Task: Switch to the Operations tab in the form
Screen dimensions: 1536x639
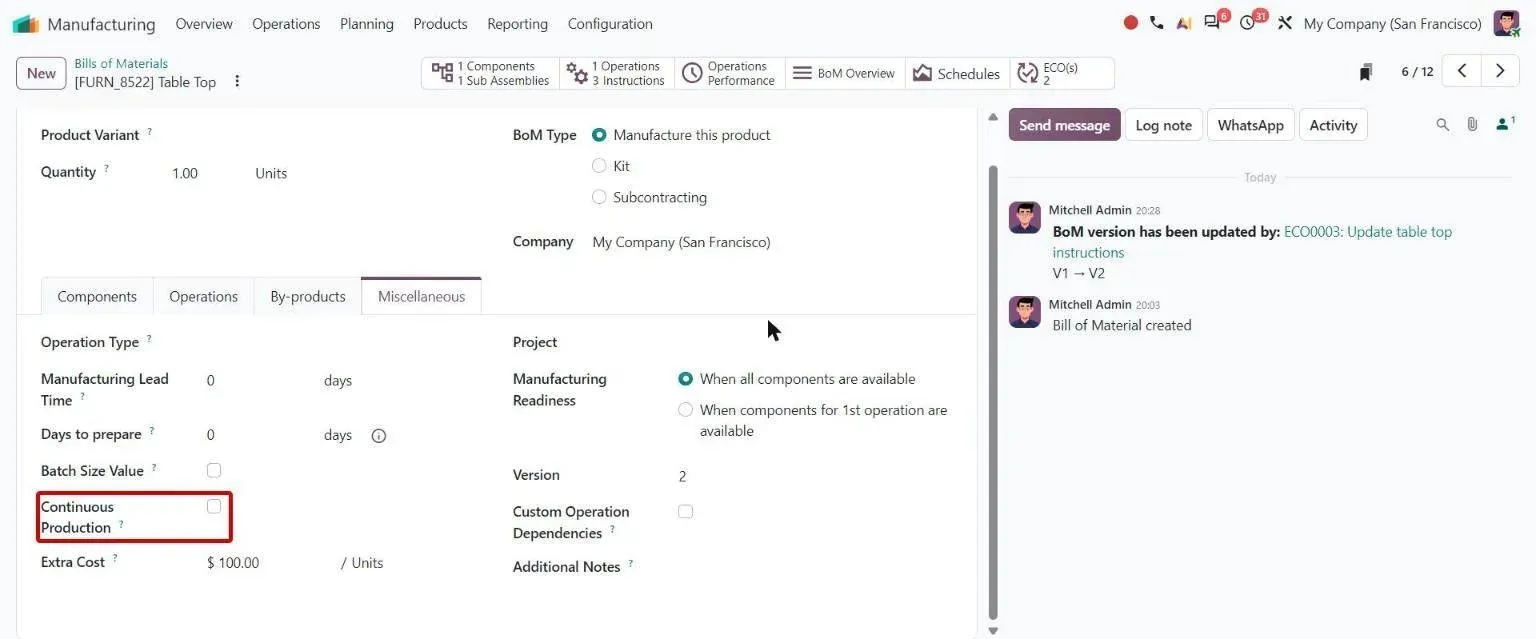Action: (203, 296)
